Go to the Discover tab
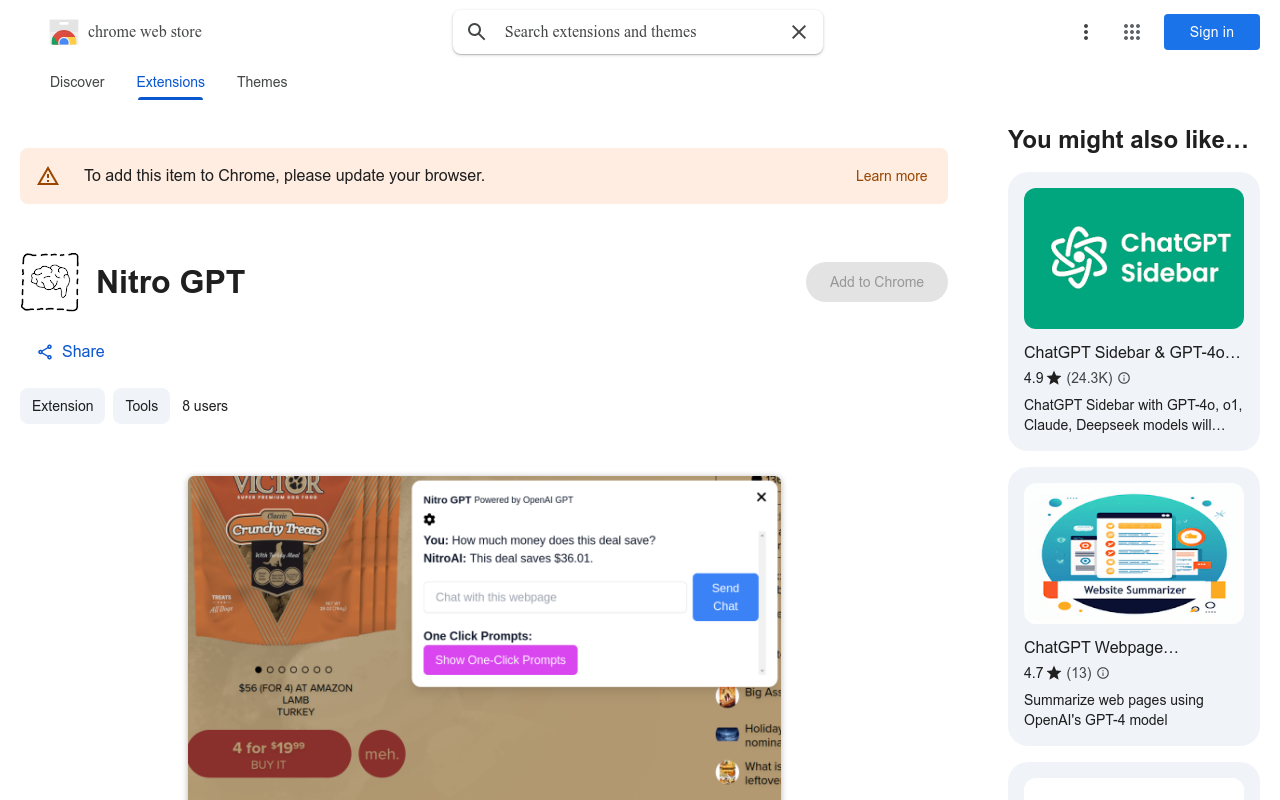The height and width of the screenshot is (800, 1280). point(77,82)
